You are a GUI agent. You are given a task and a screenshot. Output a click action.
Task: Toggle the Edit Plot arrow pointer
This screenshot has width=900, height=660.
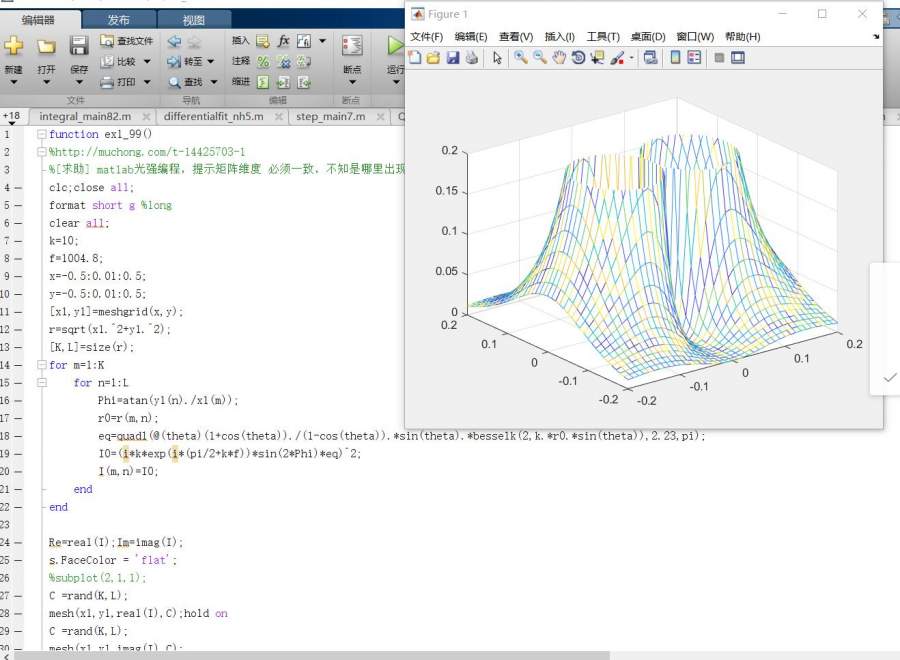coord(497,58)
